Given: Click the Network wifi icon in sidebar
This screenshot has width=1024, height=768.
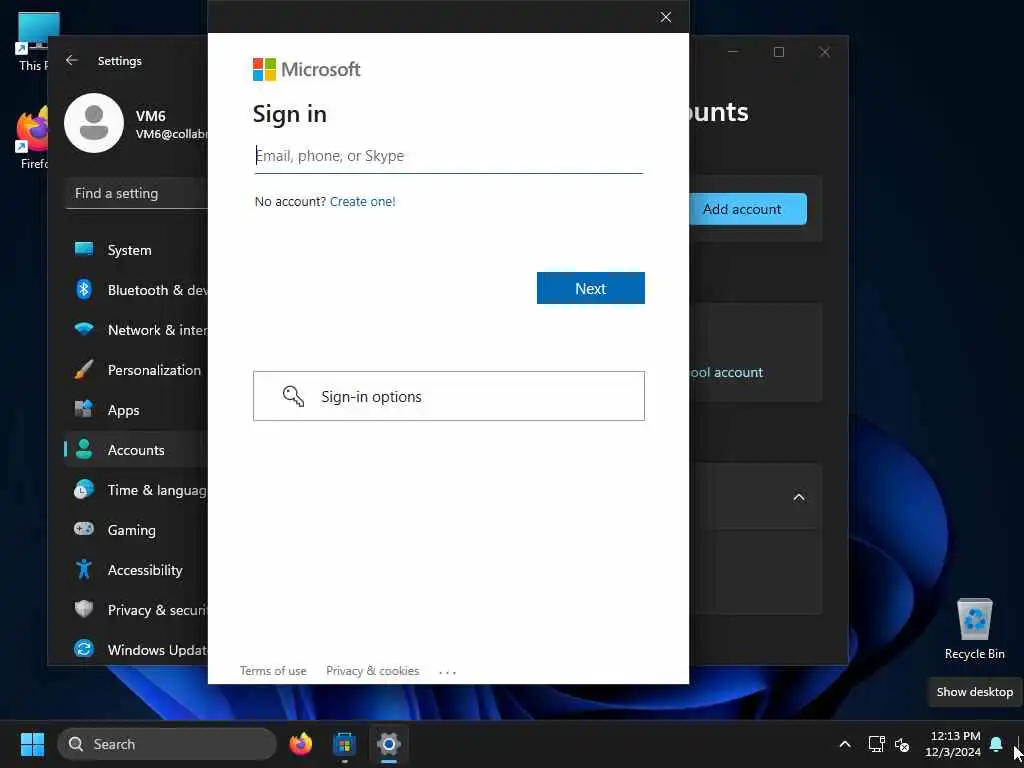Looking at the screenshot, I should click(84, 329).
